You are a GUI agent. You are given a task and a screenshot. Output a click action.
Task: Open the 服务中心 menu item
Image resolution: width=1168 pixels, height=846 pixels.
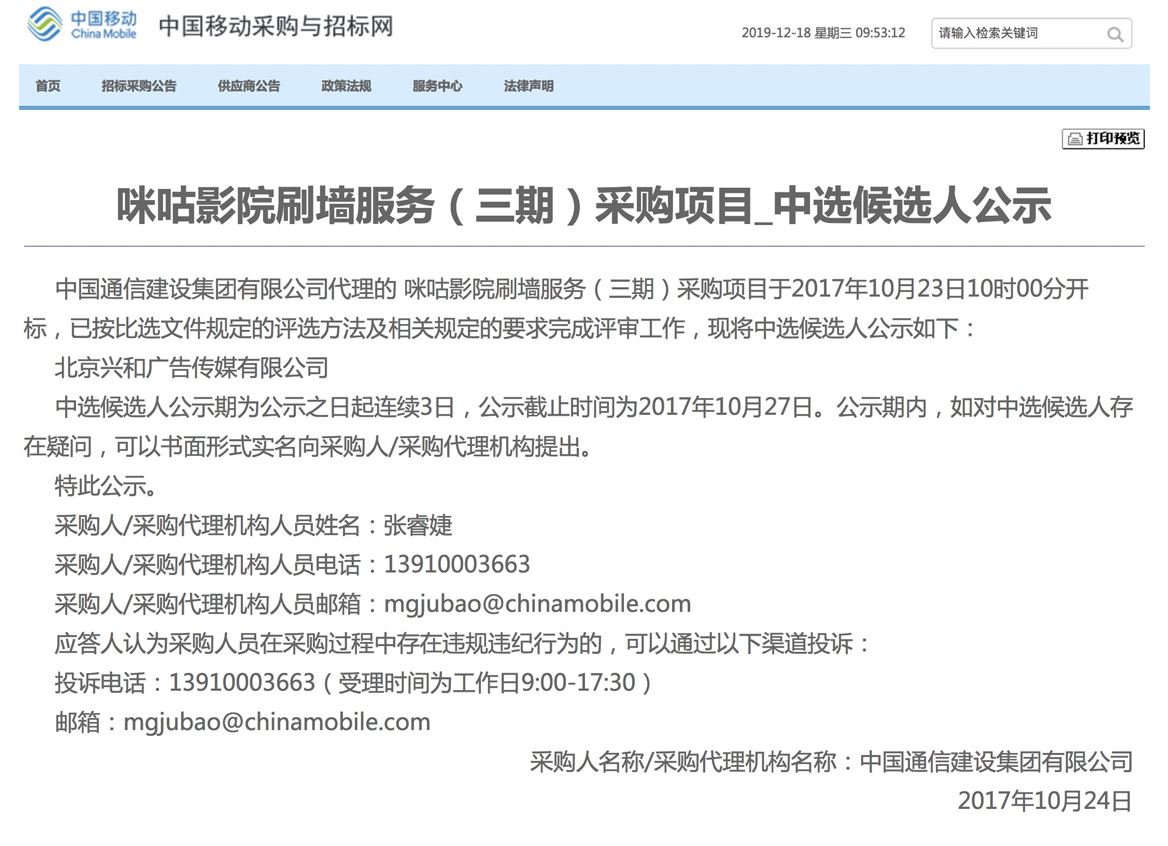437,86
